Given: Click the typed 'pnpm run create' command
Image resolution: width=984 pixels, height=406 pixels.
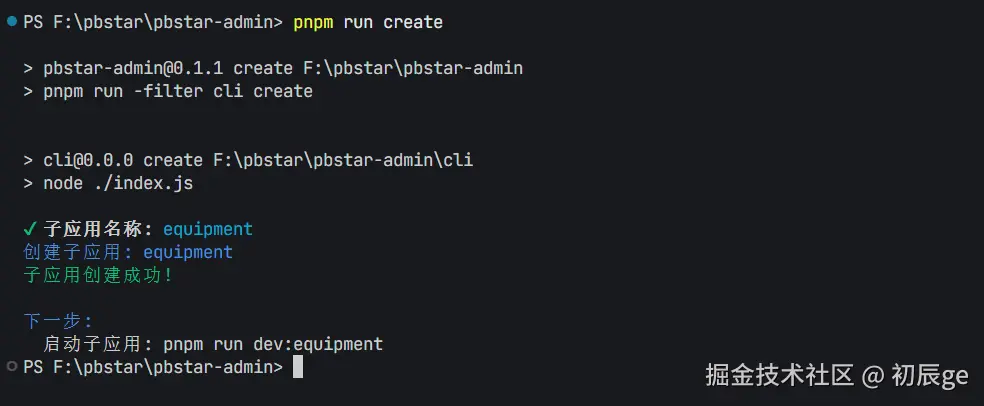Looking at the screenshot, I should [368, 21].
